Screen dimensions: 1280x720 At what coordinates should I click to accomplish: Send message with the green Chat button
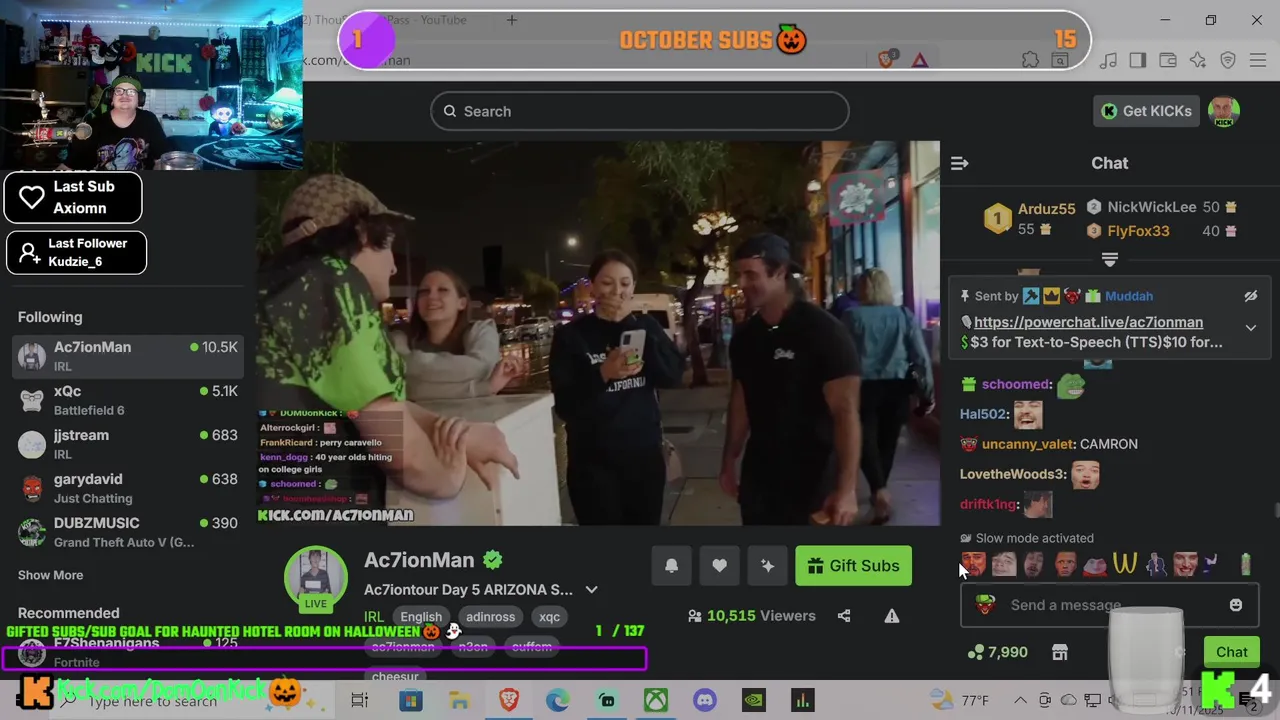1231,652
